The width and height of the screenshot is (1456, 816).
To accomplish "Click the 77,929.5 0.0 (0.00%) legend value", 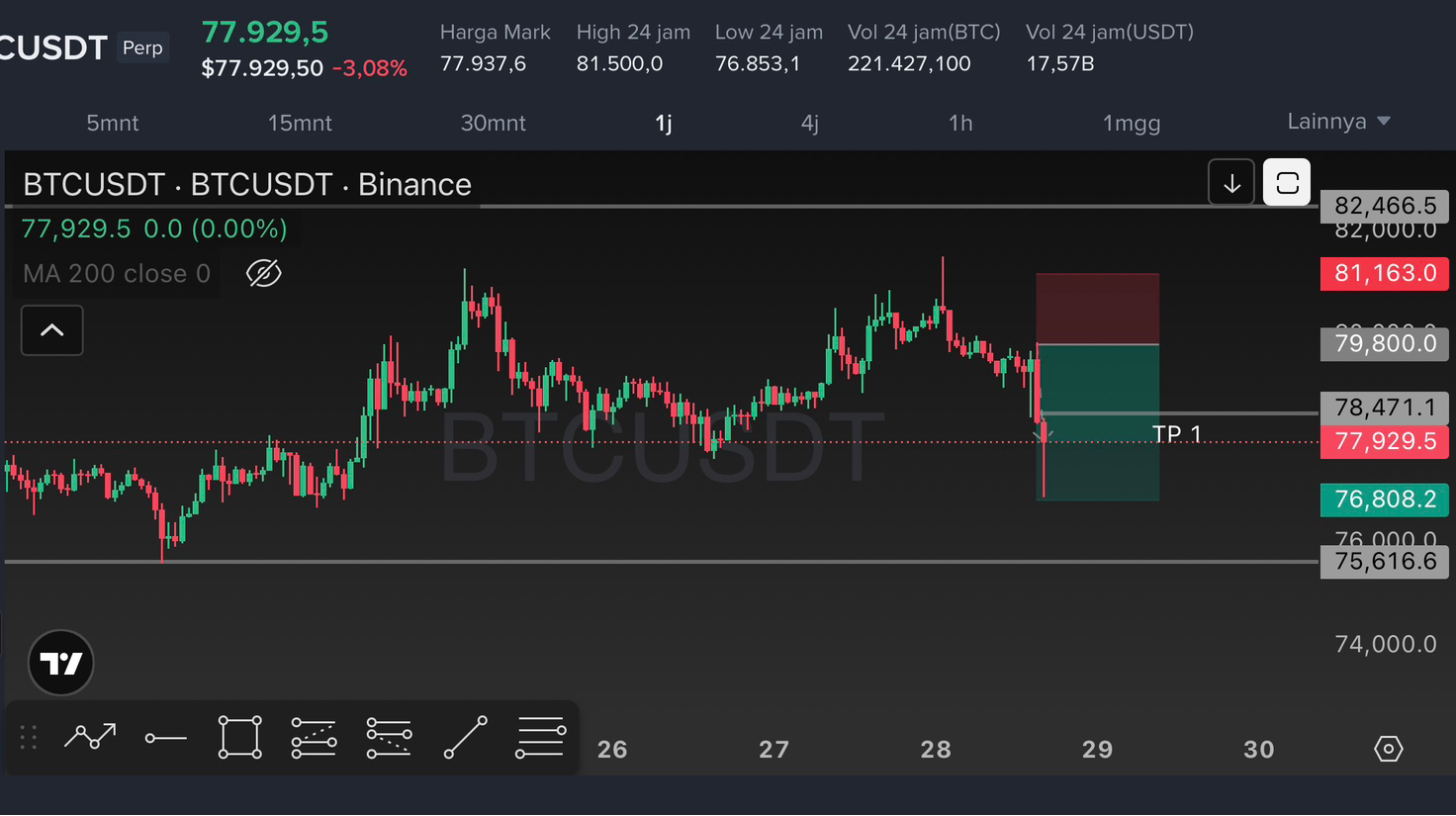I will tap(154, 228).
